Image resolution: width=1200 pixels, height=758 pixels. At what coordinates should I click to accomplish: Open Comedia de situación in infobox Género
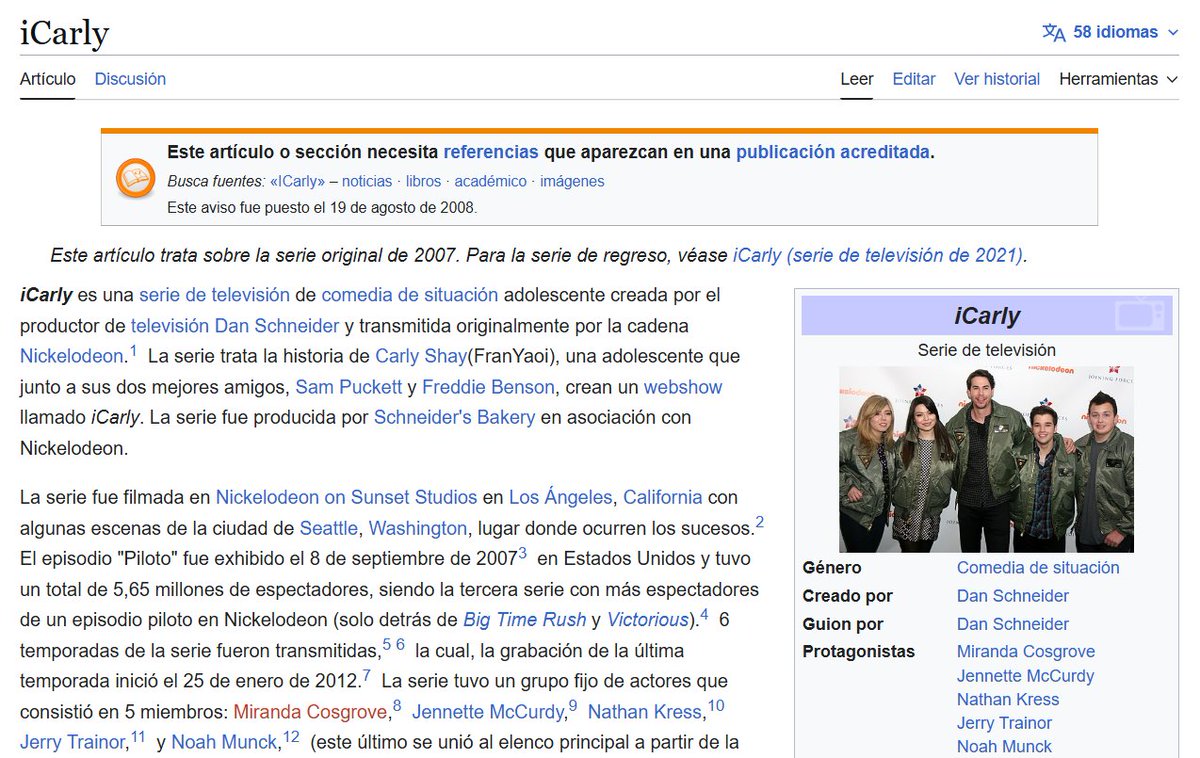pyautogui.click(x=1038, y=568)
